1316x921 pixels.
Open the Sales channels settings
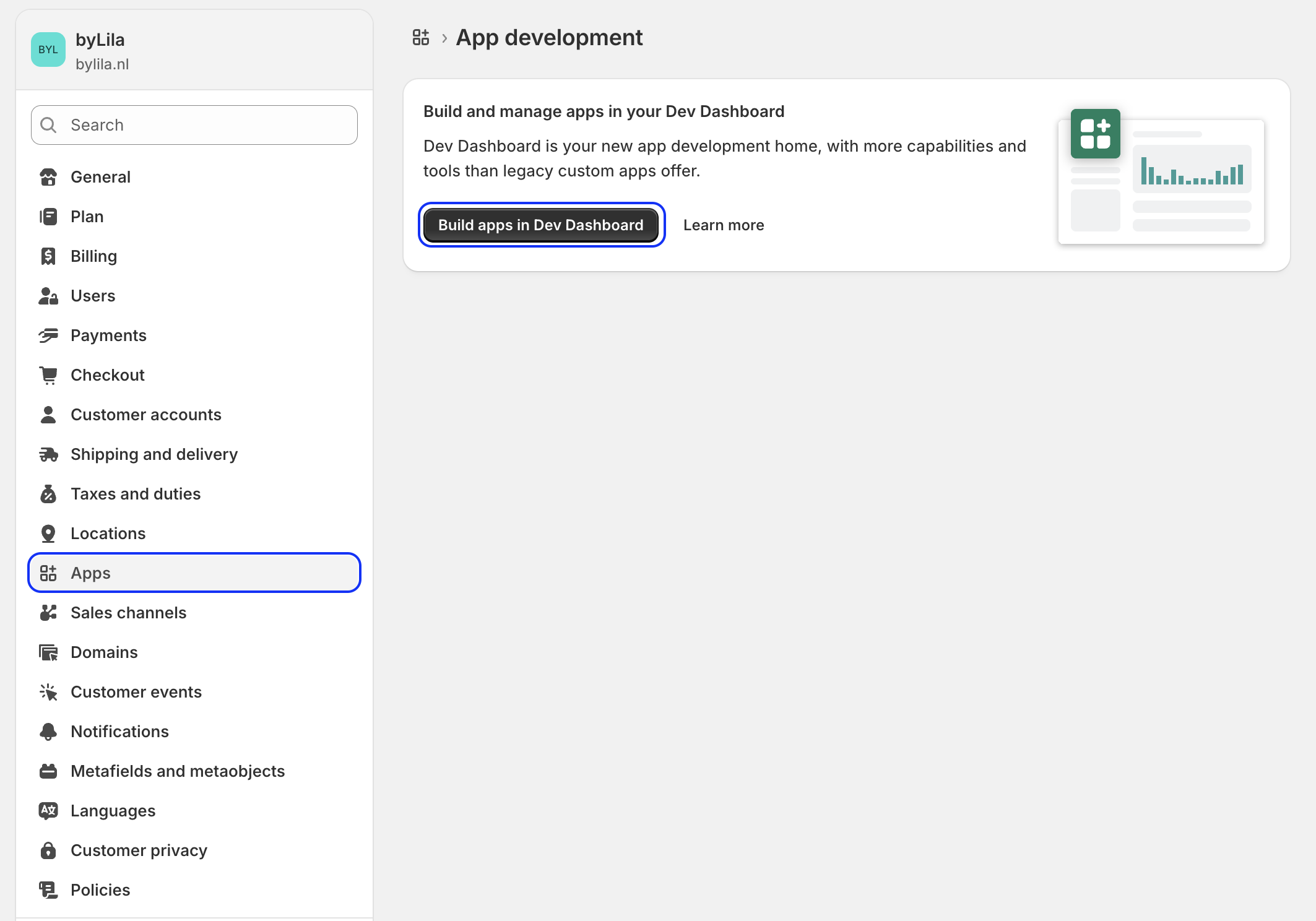[x=128, y=612]
